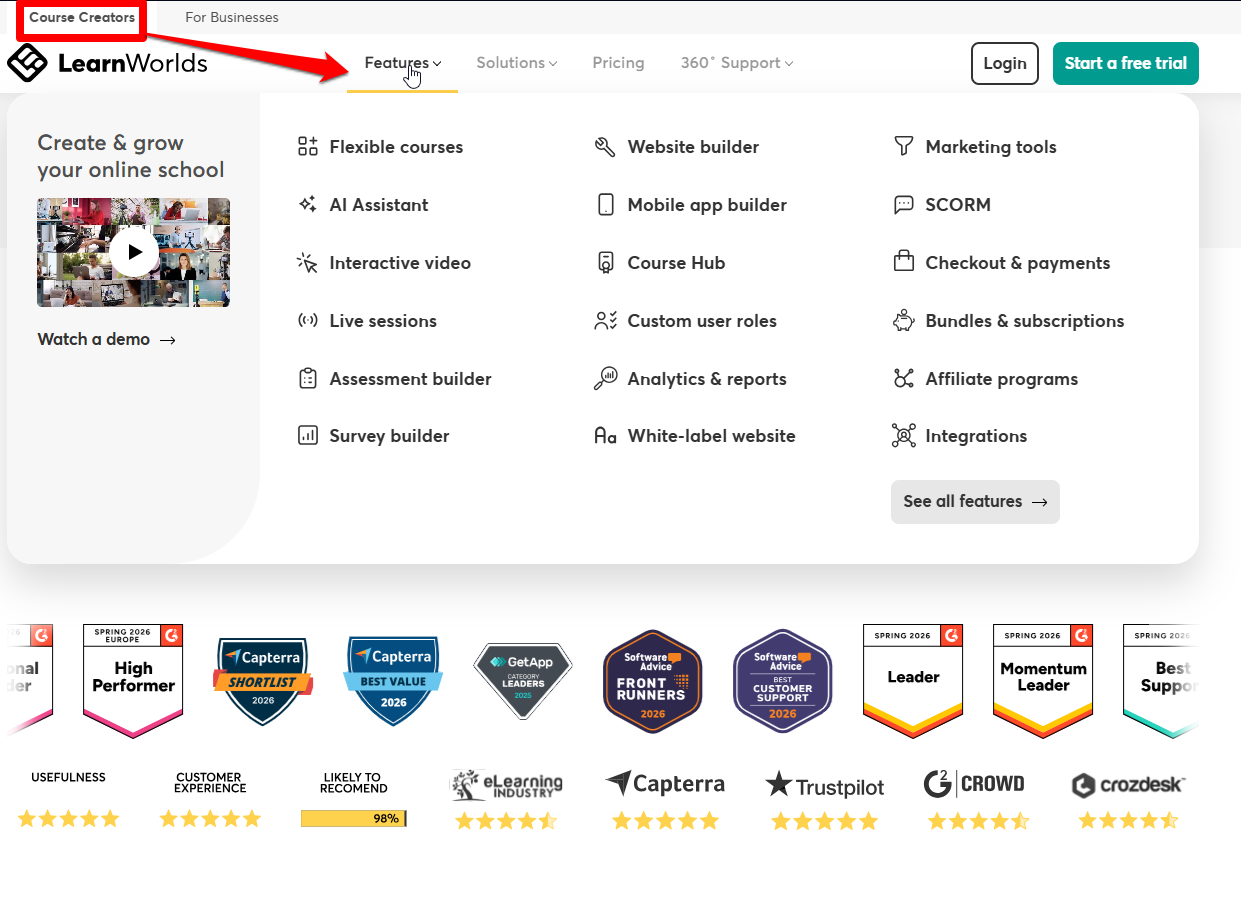Select Assessment builder menu entry
This screenshot has width=1241, height=902.
411,379
